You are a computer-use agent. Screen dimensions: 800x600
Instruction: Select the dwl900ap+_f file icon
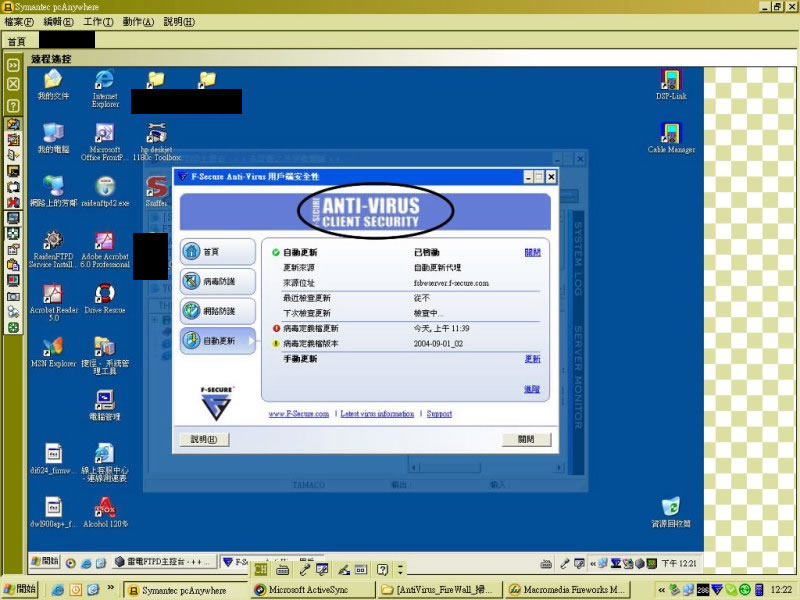53,513
